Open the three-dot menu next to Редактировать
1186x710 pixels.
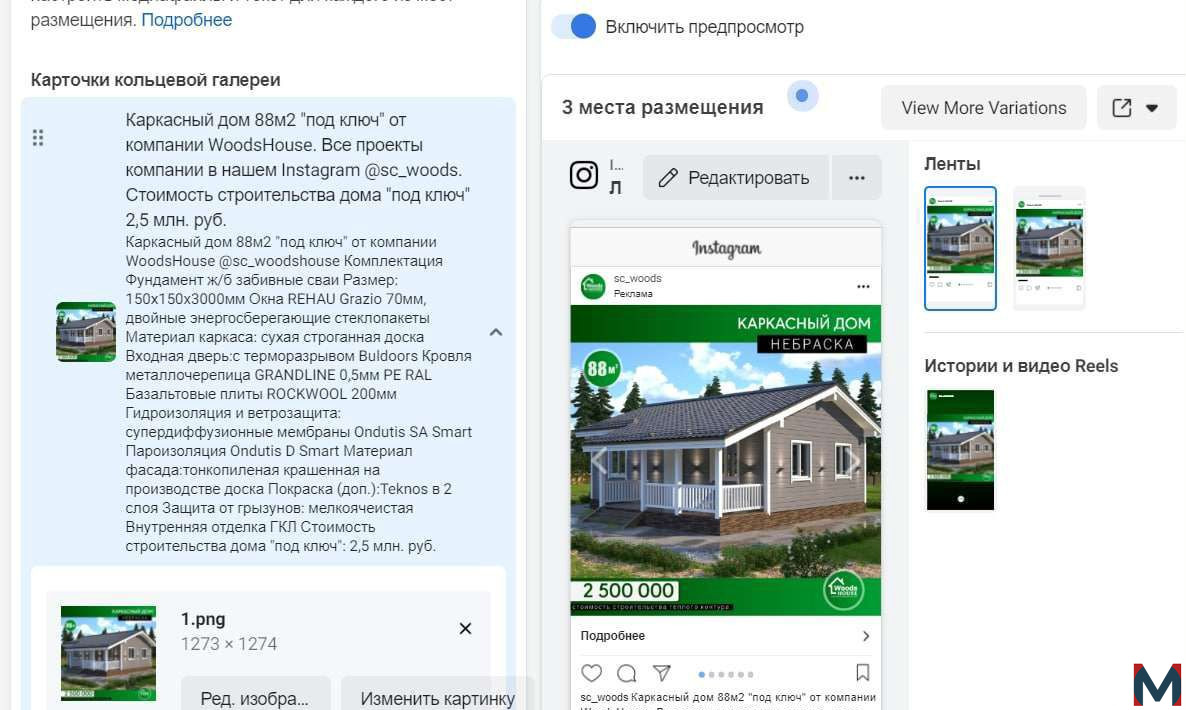point(856,178)
